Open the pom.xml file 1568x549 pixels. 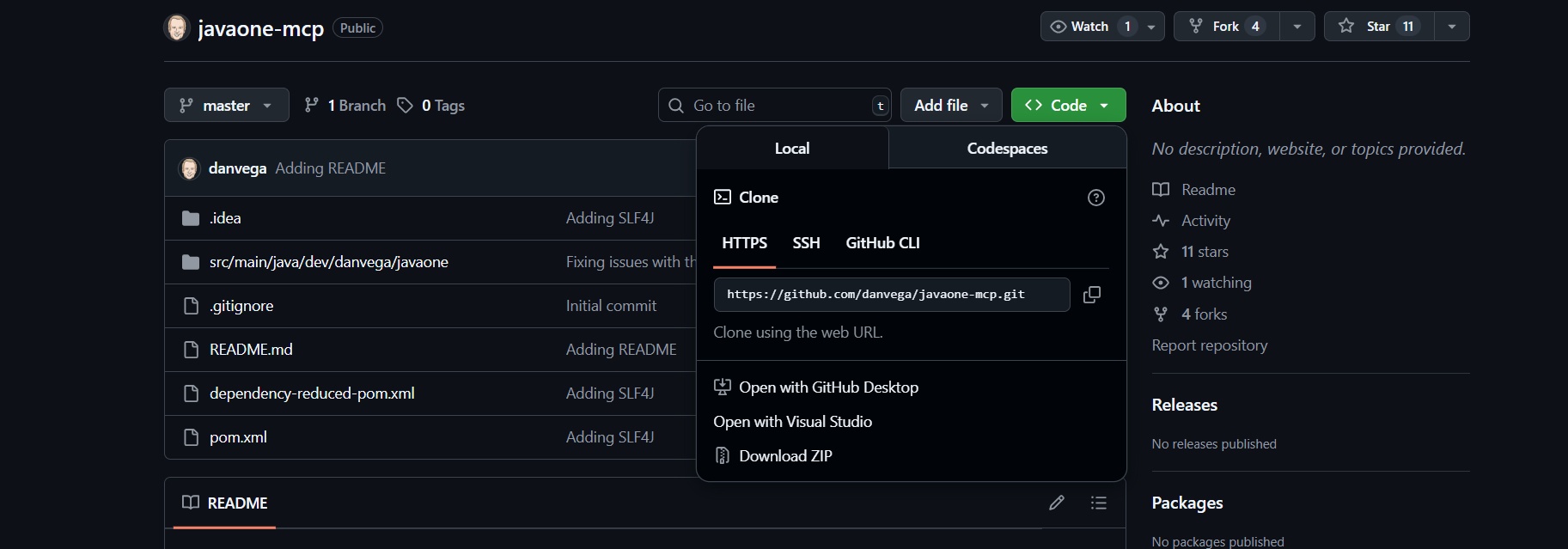pos(238,437)
